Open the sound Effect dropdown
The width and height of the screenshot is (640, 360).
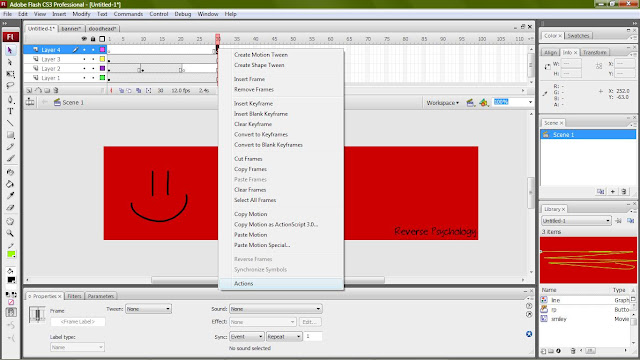coord(262,322)
